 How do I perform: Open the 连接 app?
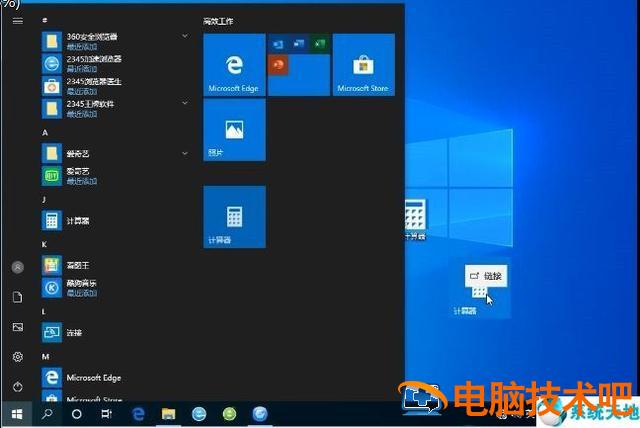click(x=116, y=333)
